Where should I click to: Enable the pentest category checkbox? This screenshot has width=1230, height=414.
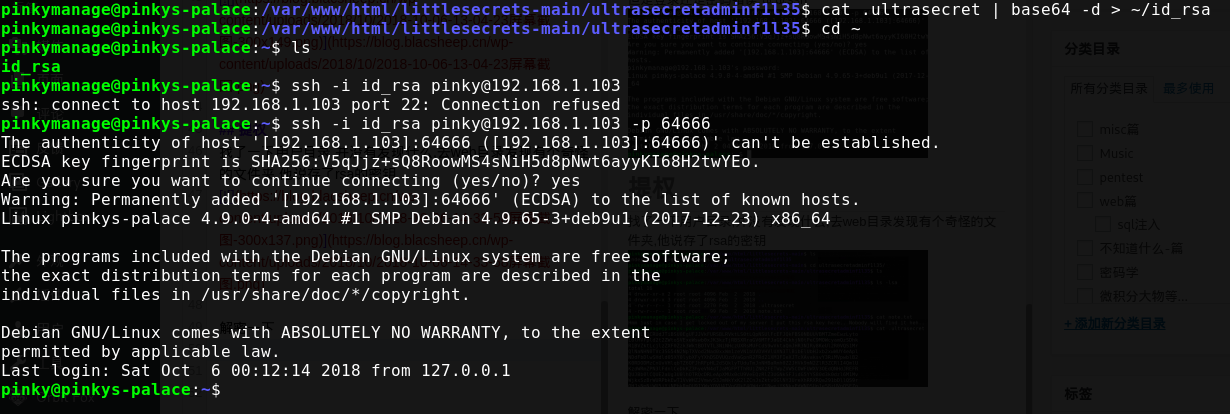(x=1085, y=178)
